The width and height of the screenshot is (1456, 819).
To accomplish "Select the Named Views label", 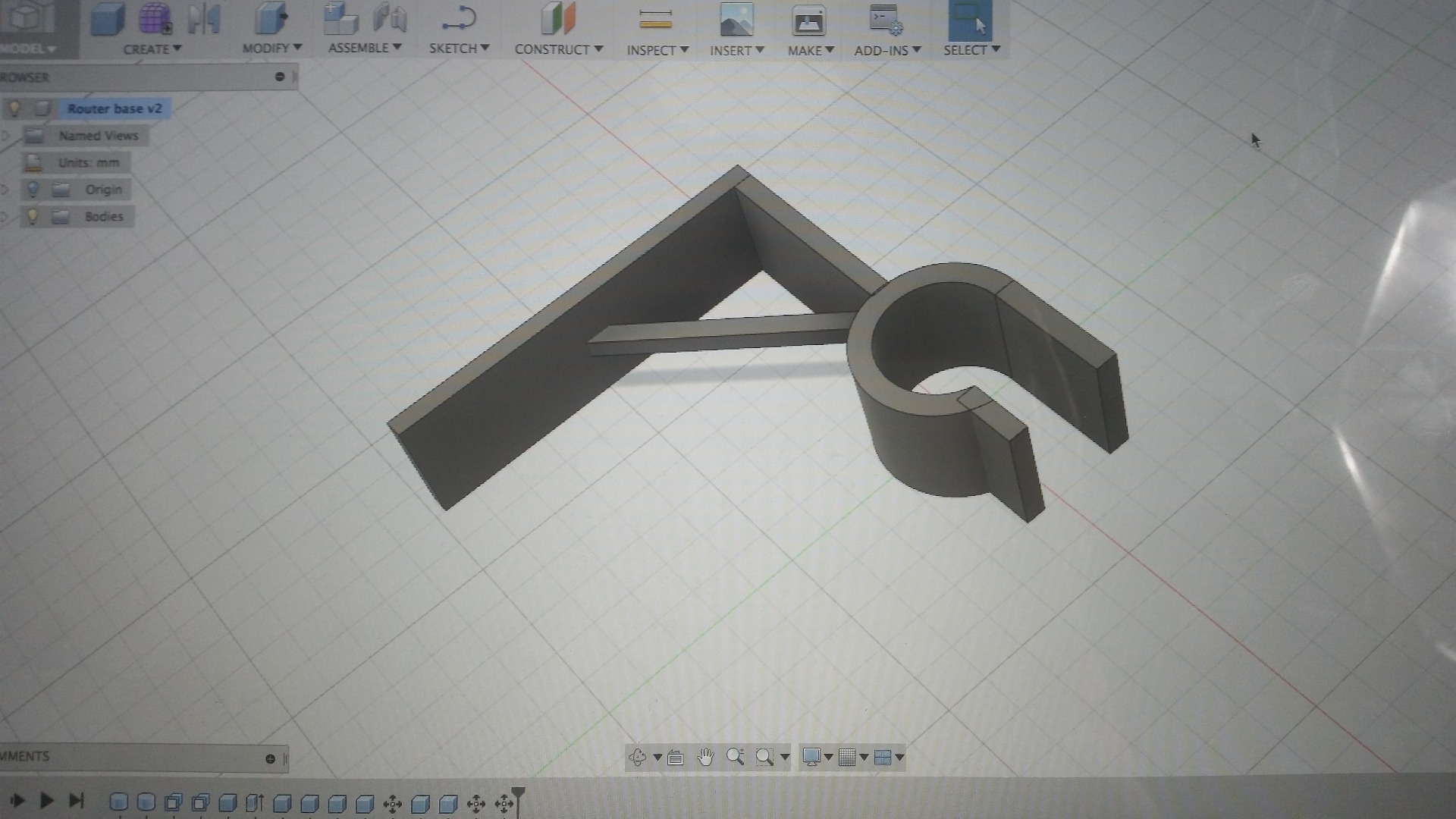I will pyautogui.click(x=99, y=136).
